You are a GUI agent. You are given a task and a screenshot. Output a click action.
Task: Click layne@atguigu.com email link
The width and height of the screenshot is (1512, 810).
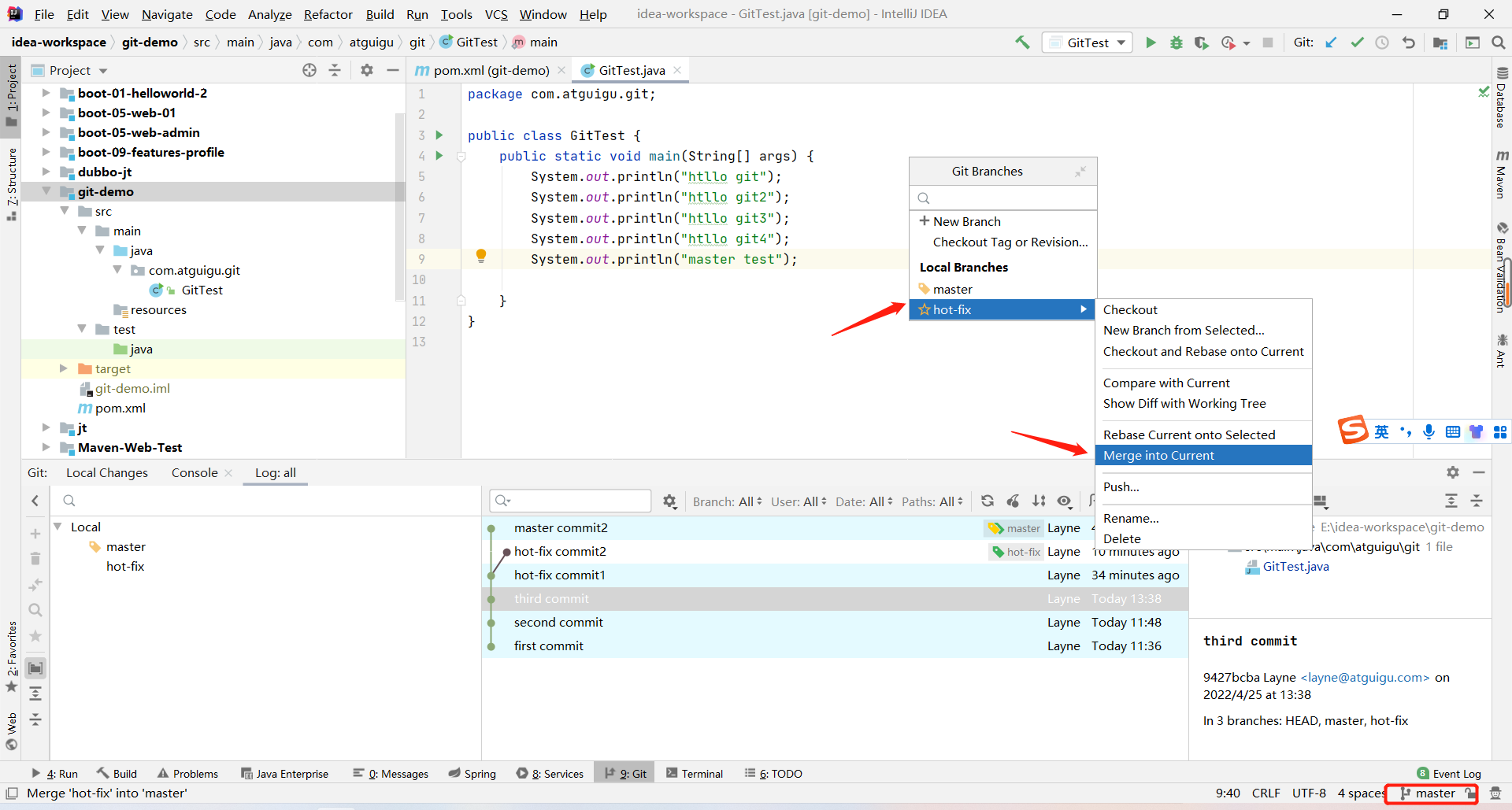(1365, 677)
